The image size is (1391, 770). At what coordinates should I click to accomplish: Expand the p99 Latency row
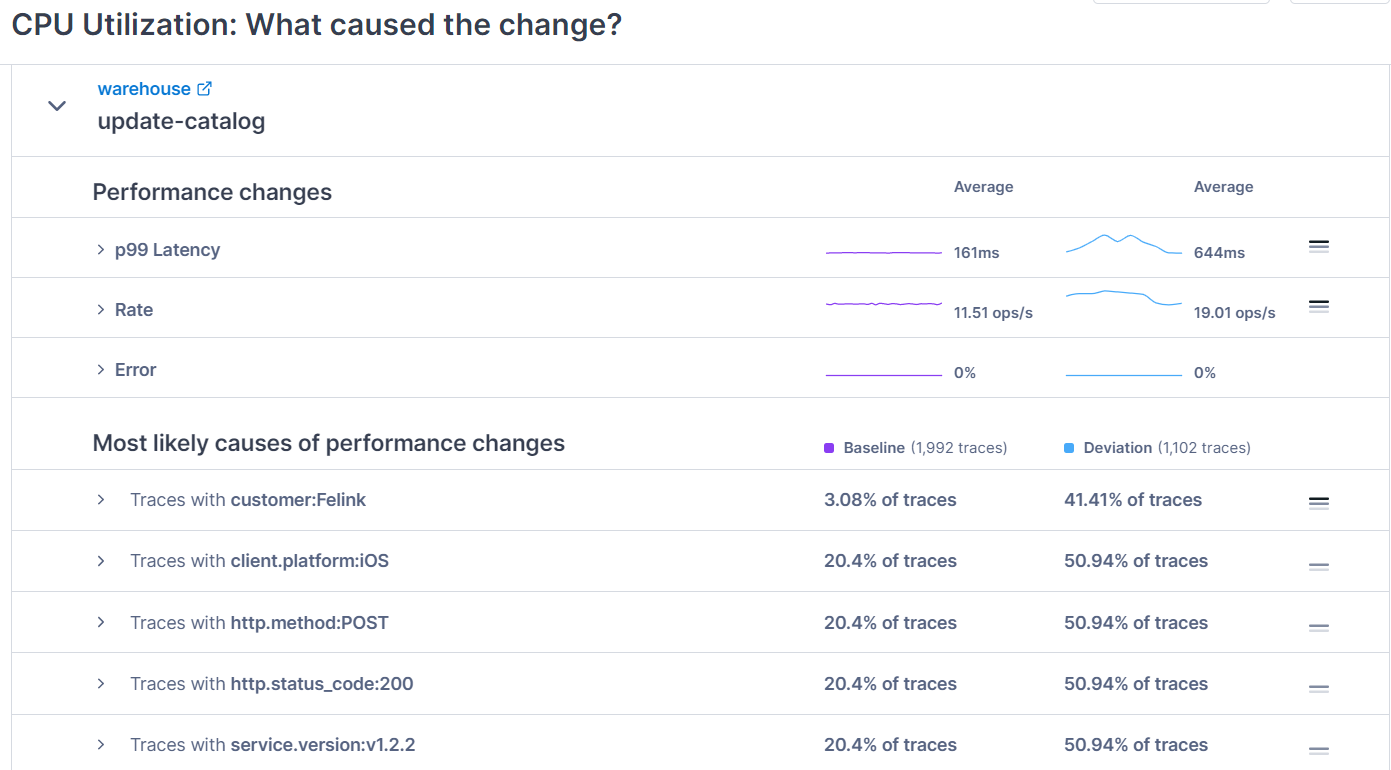coord(100,250)
